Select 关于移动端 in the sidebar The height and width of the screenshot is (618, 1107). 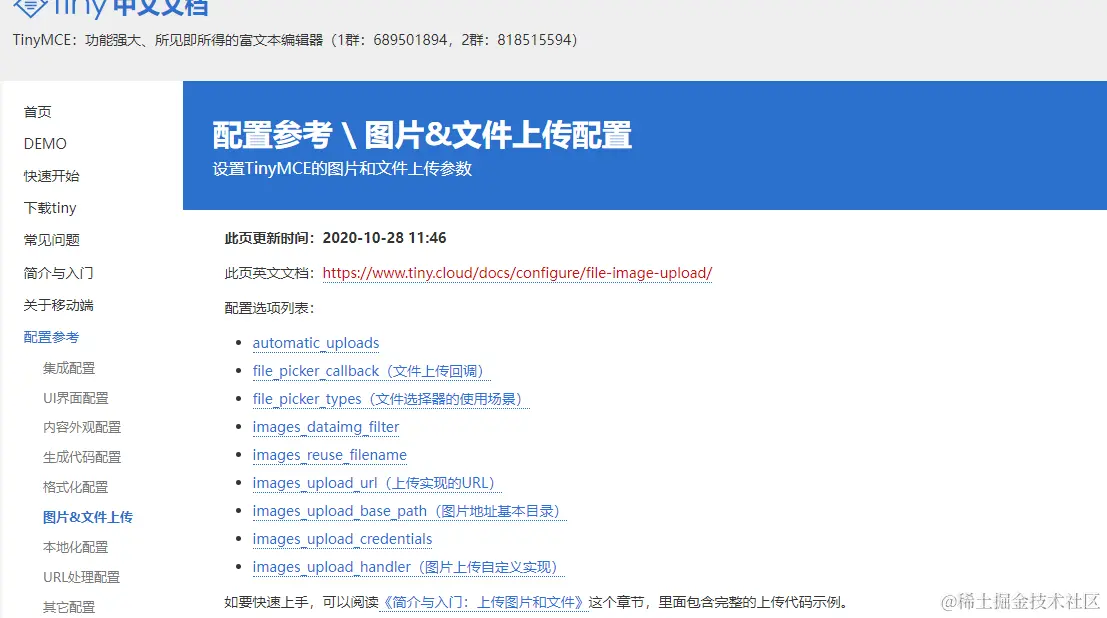59,305
